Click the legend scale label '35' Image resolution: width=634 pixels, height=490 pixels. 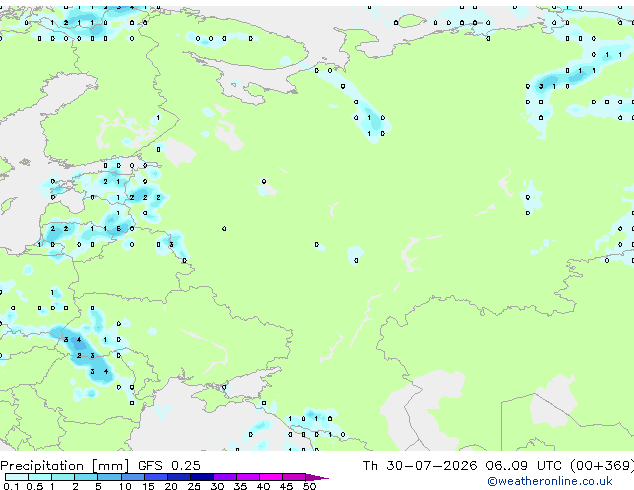click(240, 486)
